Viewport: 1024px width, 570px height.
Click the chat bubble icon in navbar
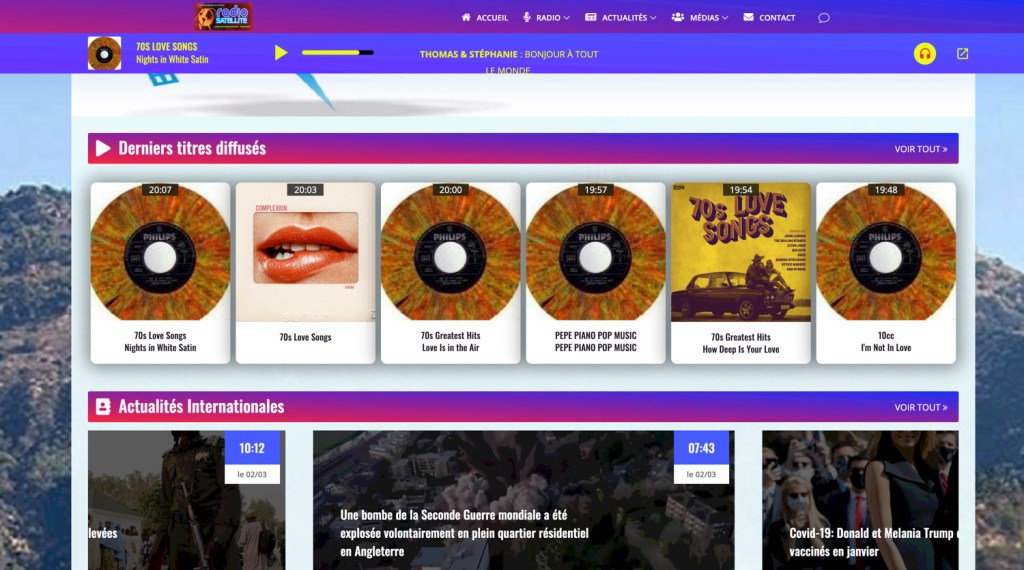pyautogui.click(x=824, y=18)
